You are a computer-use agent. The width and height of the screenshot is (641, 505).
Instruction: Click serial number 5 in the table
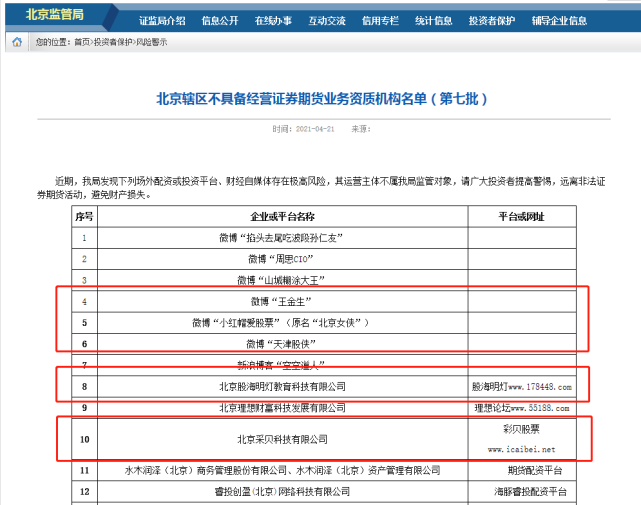pyautogui.click(x=85, y=323)
